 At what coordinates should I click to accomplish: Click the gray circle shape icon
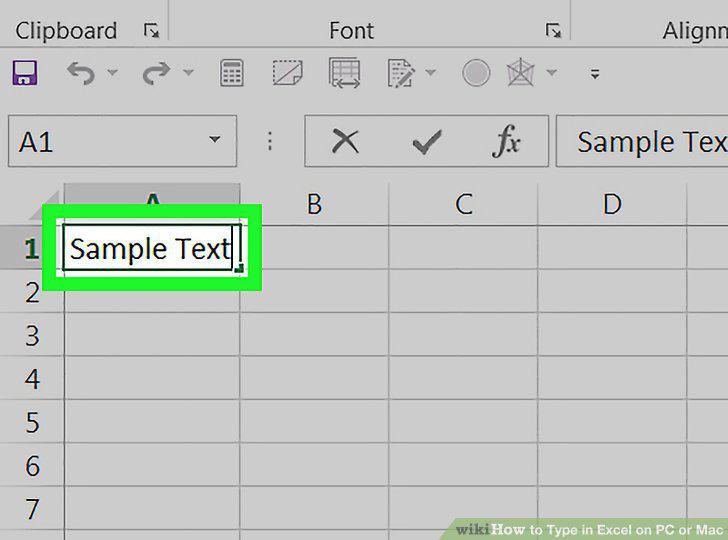tap(476, 73)
